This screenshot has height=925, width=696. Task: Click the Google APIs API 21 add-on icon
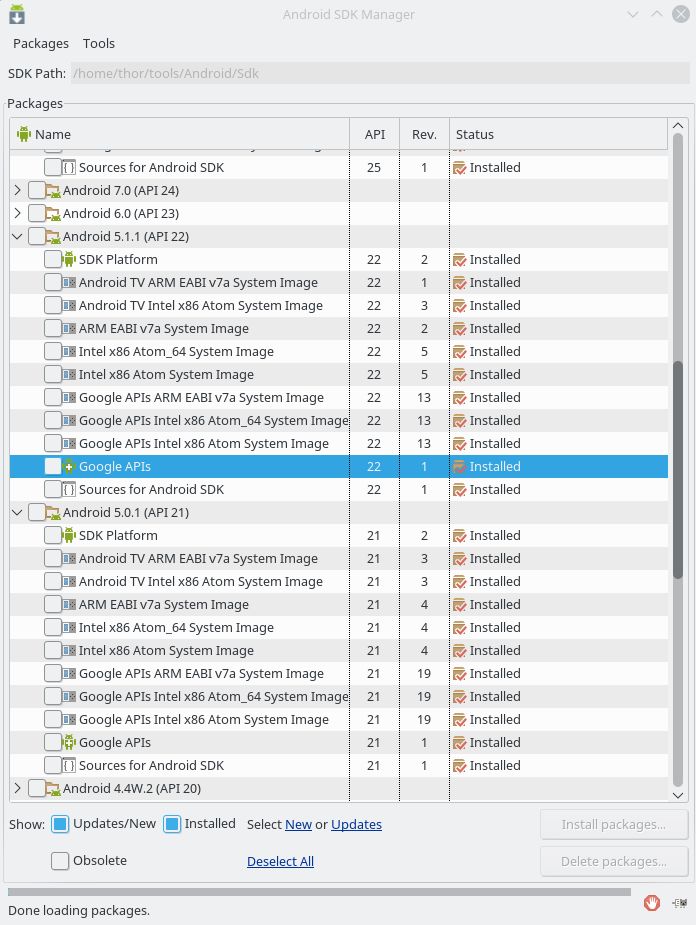69,742
